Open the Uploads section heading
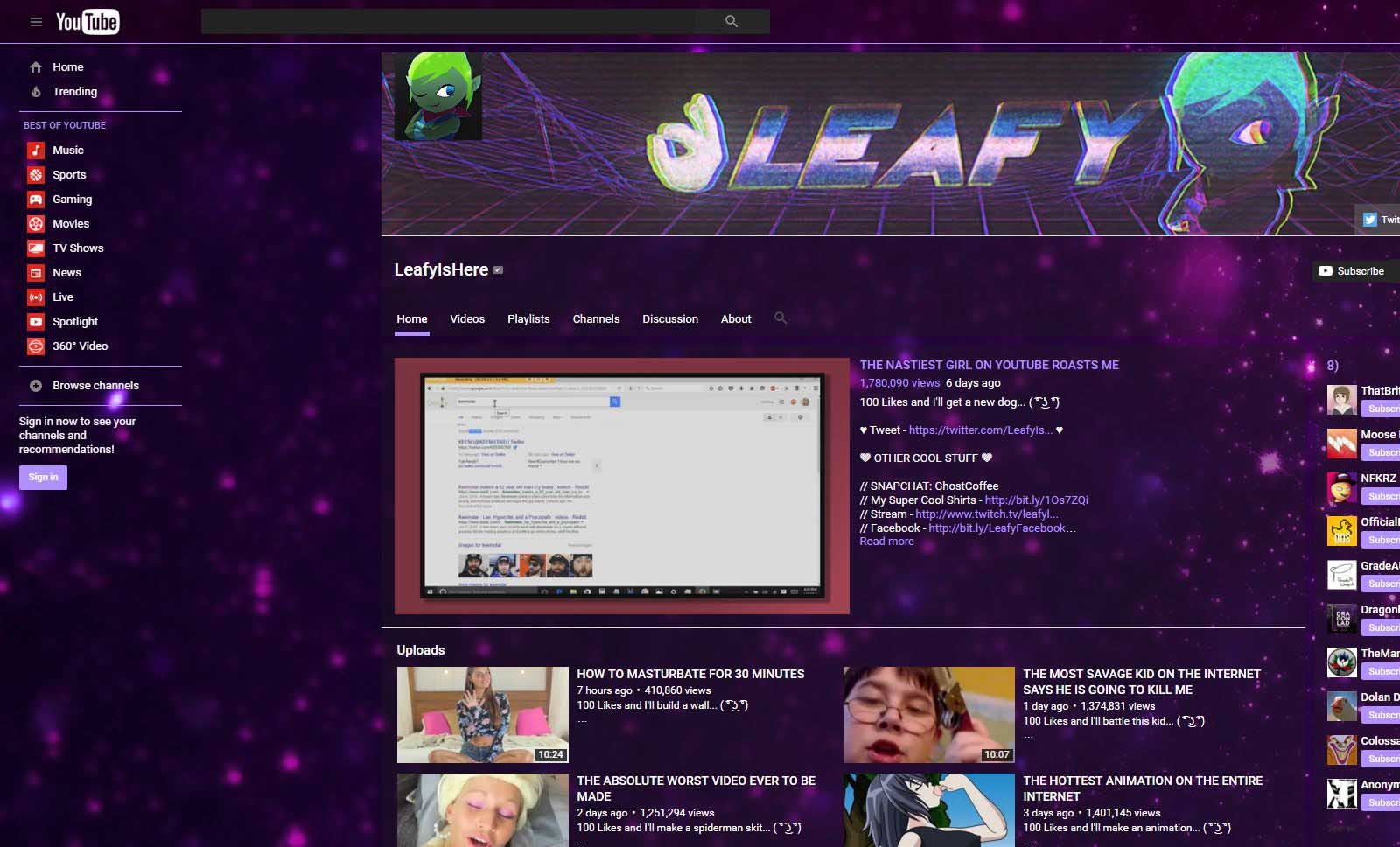The image size is (1400, 847). click(421, 650)
